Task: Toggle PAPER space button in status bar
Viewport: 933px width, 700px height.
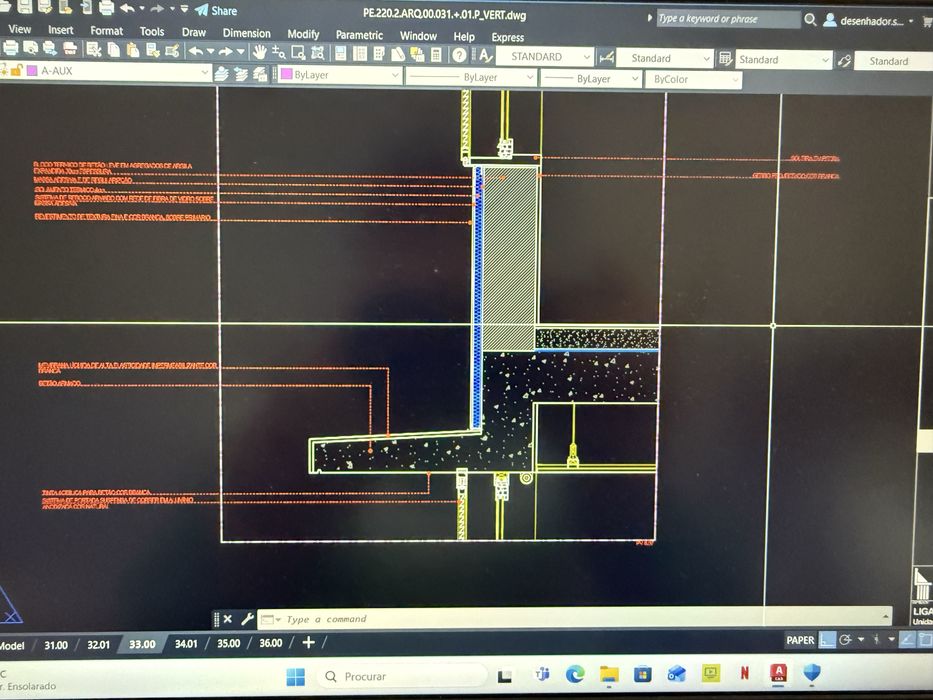Action: click(800, 640)
